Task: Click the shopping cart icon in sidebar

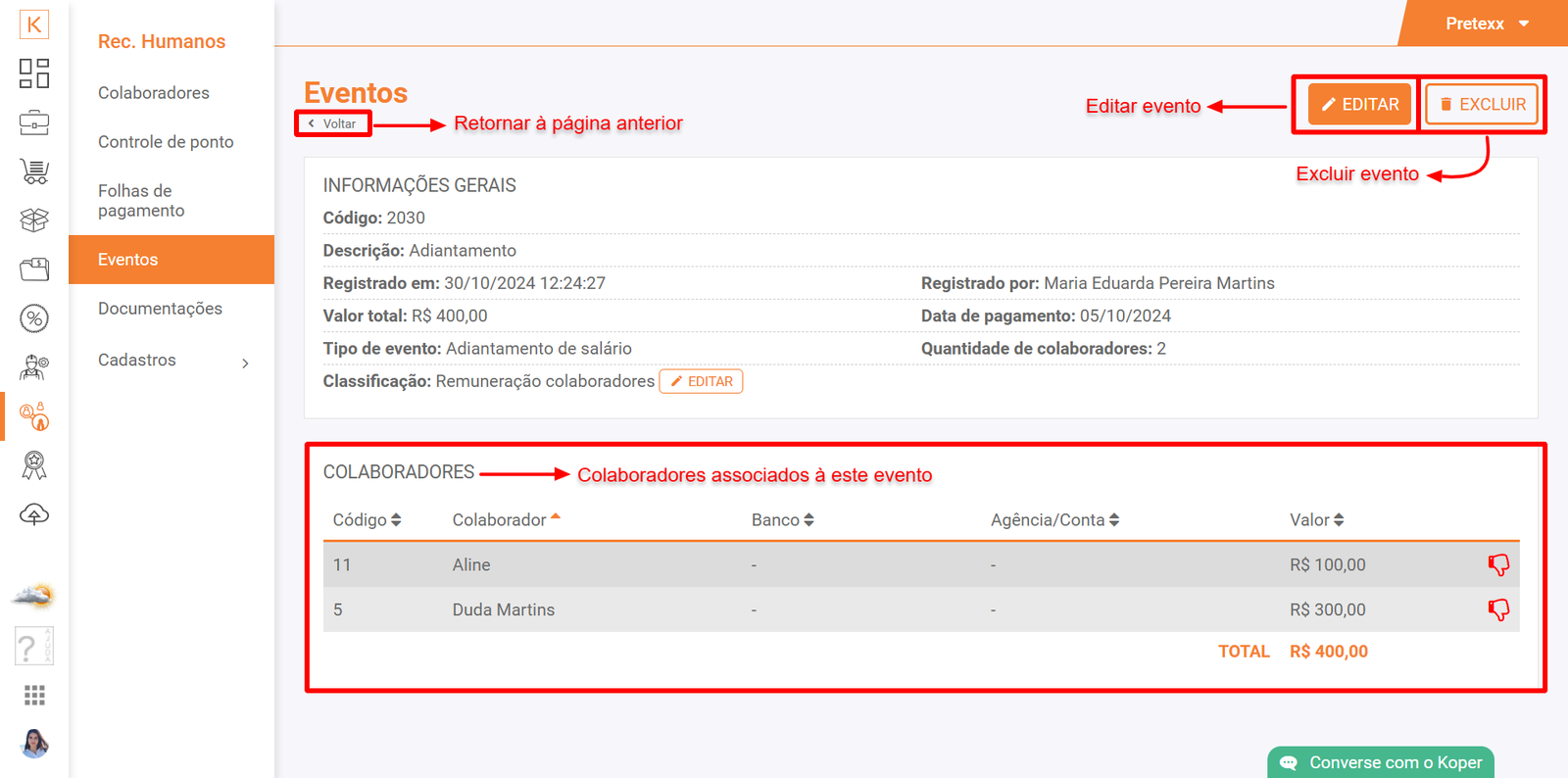Action: (x=34, y=171)
